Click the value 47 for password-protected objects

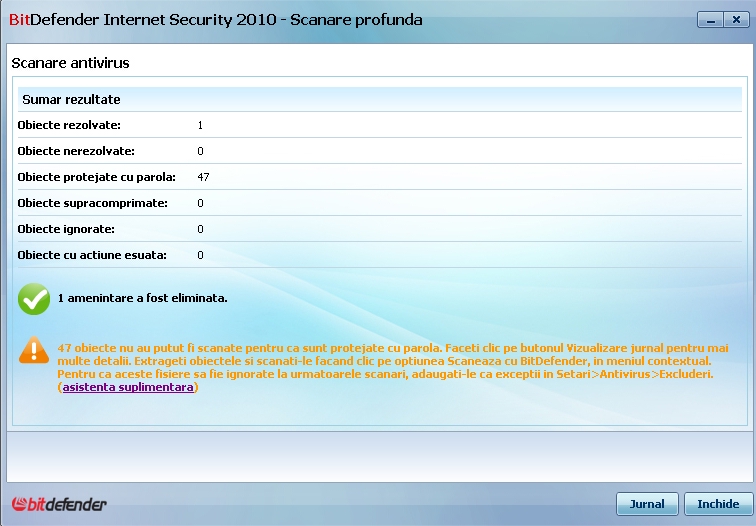(203, 177)
